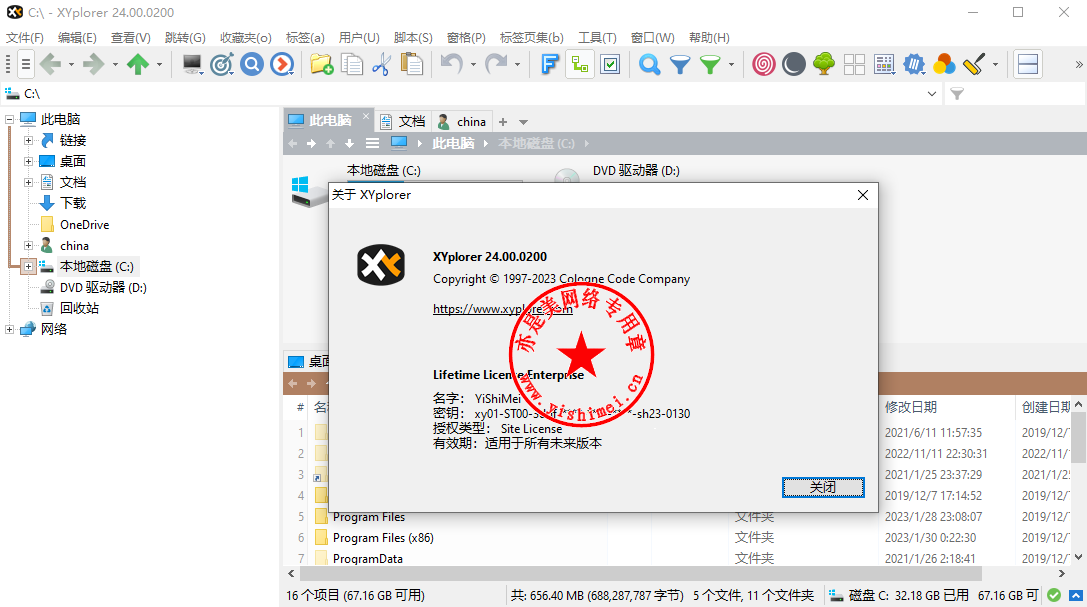Open the 编辑(E) menu
This screenshot has height=607, width=1087.
77,37
